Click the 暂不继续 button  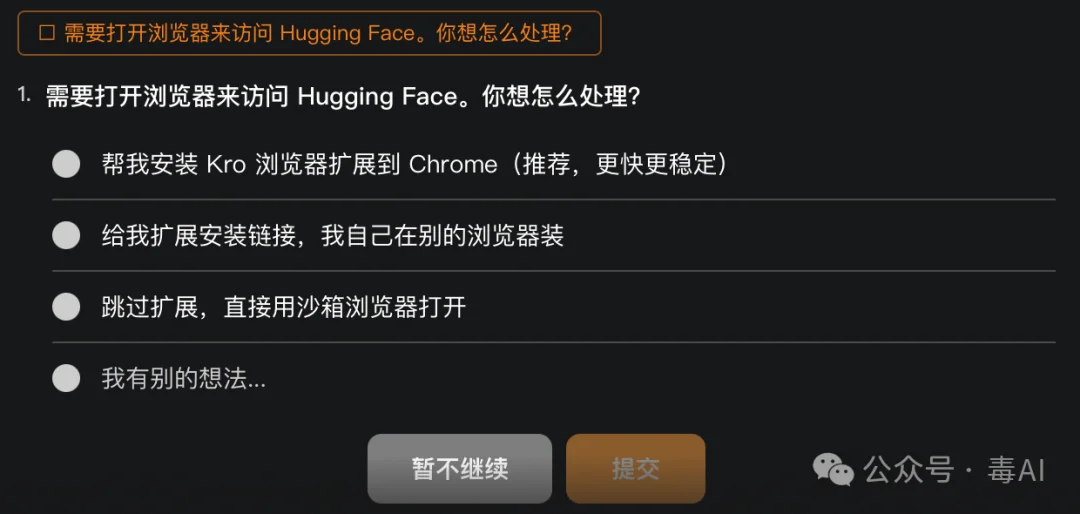click(x=459, y=469)
